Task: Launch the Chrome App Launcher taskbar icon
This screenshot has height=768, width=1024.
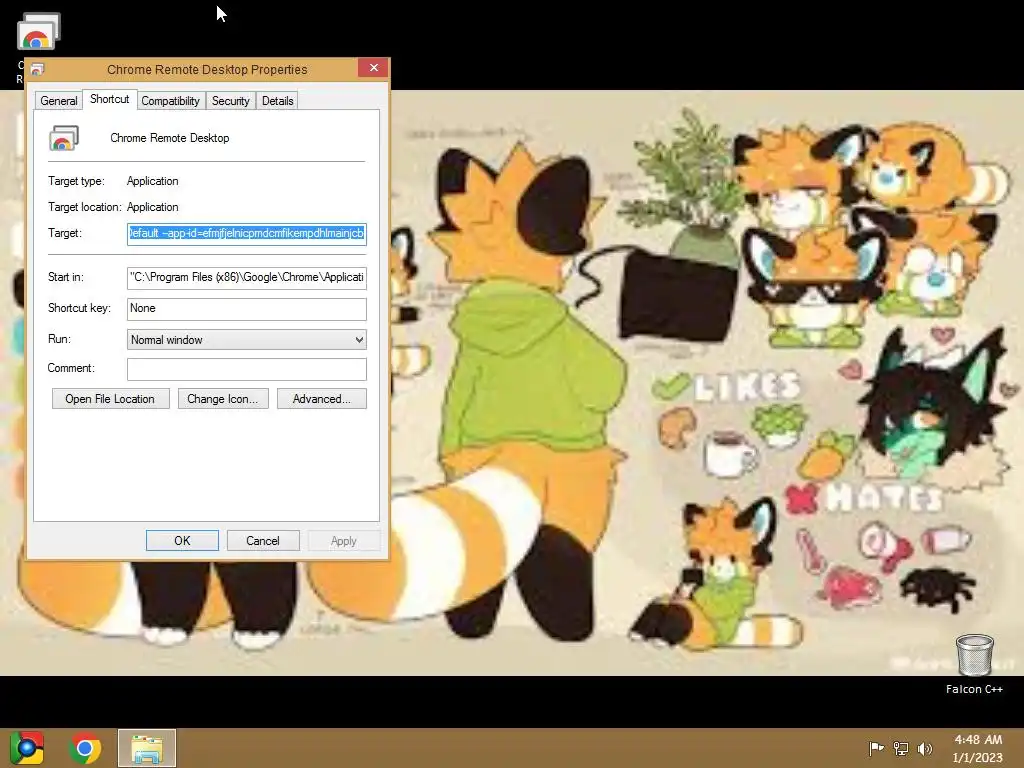Action: [27, 748]
